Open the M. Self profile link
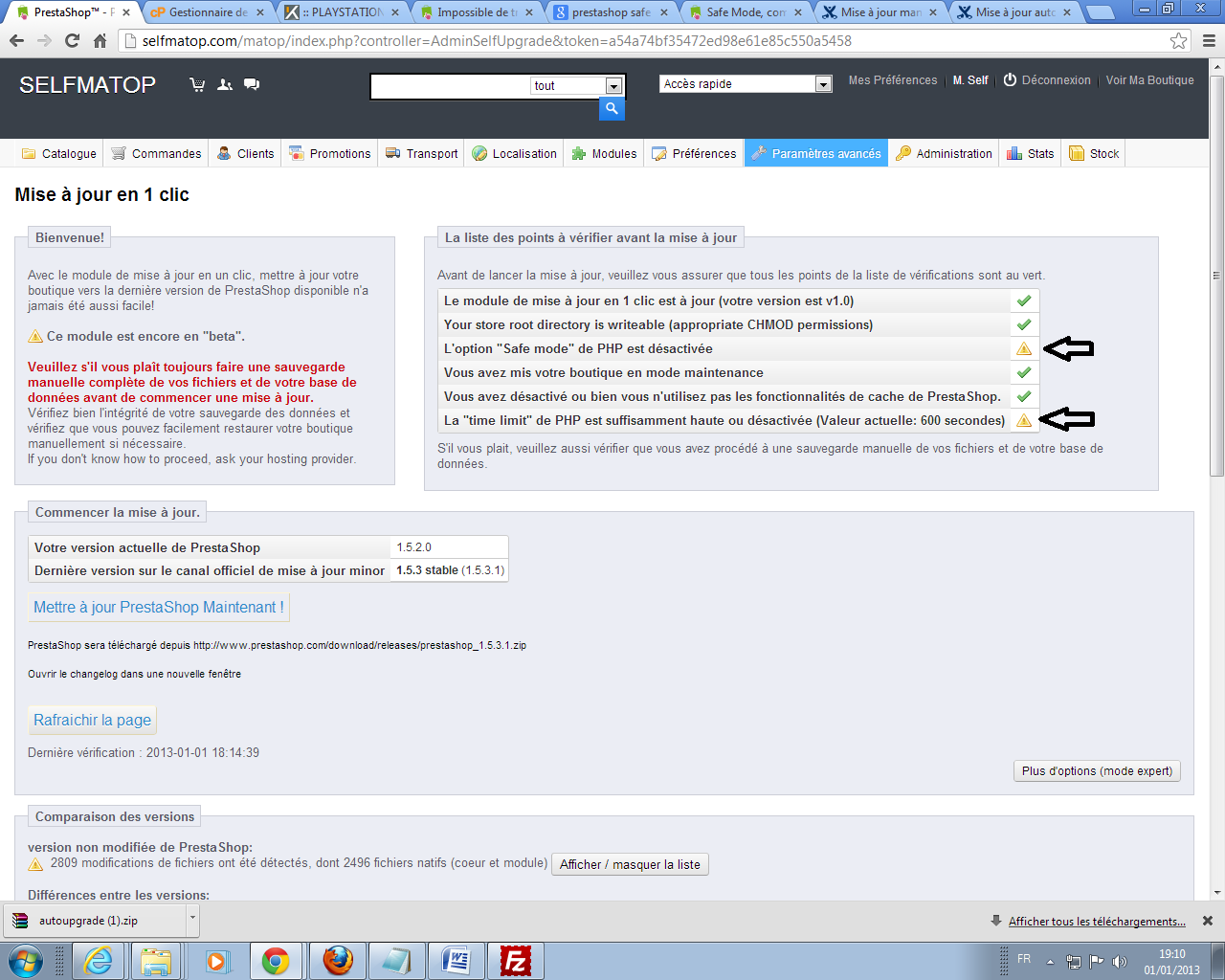This screenshot has width=1225, height=980. (970, 80)
